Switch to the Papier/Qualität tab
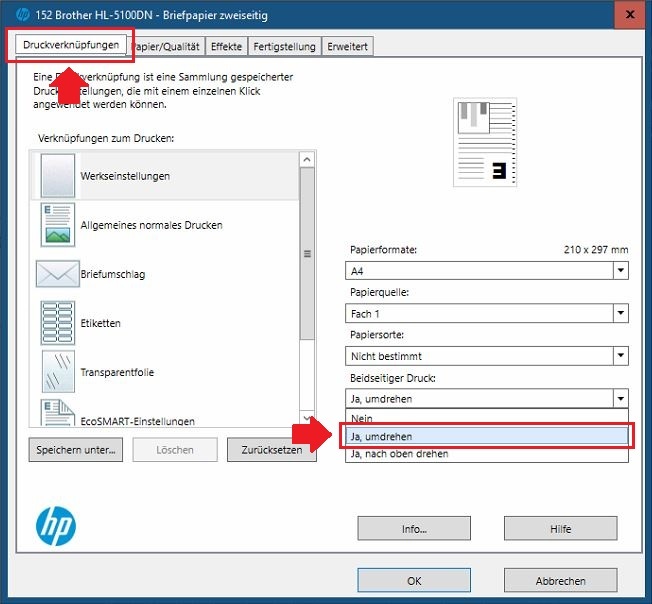 [x=167, y=46]
